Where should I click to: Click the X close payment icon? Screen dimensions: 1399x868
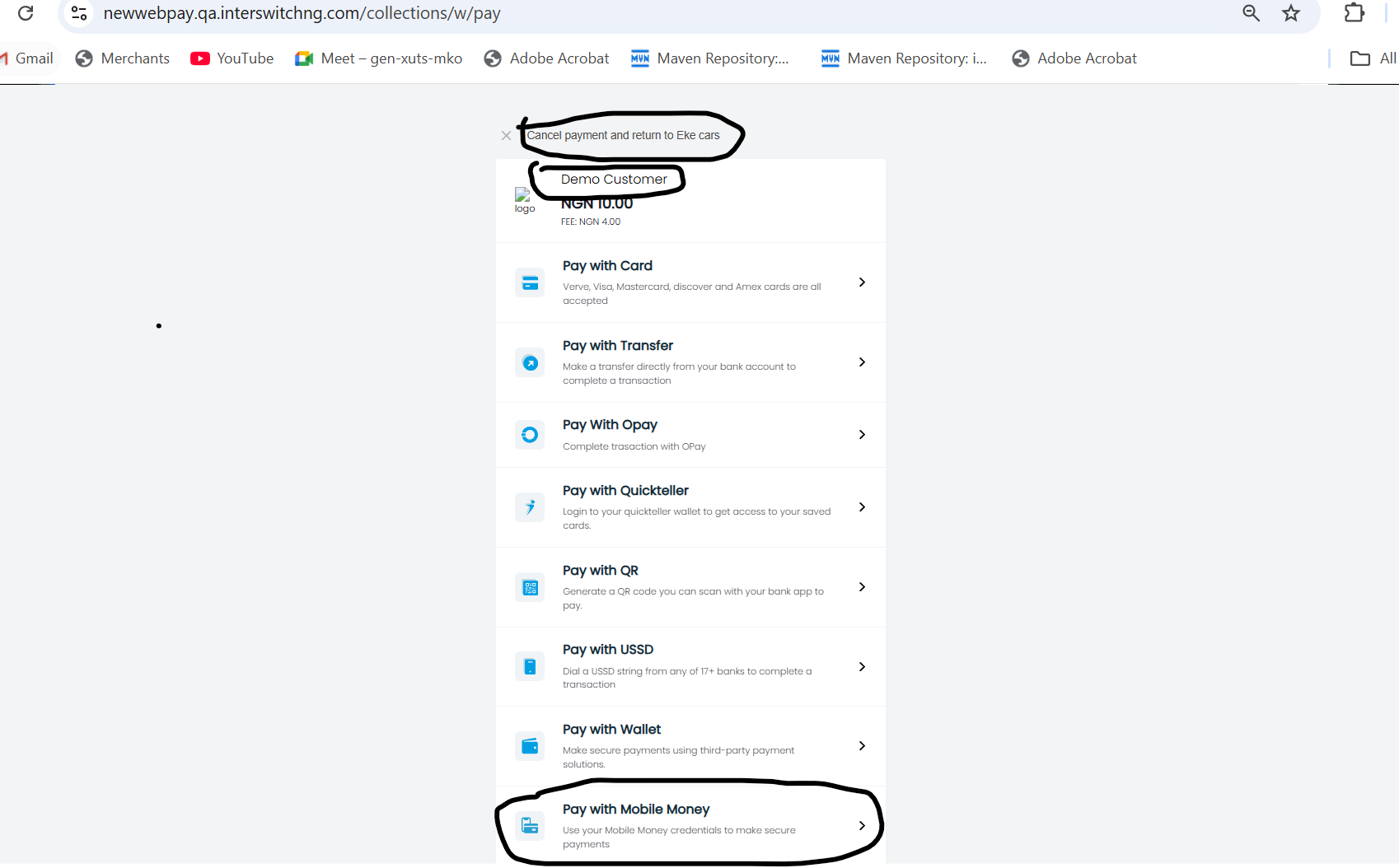pyautogui.click(x=506, y=136)
